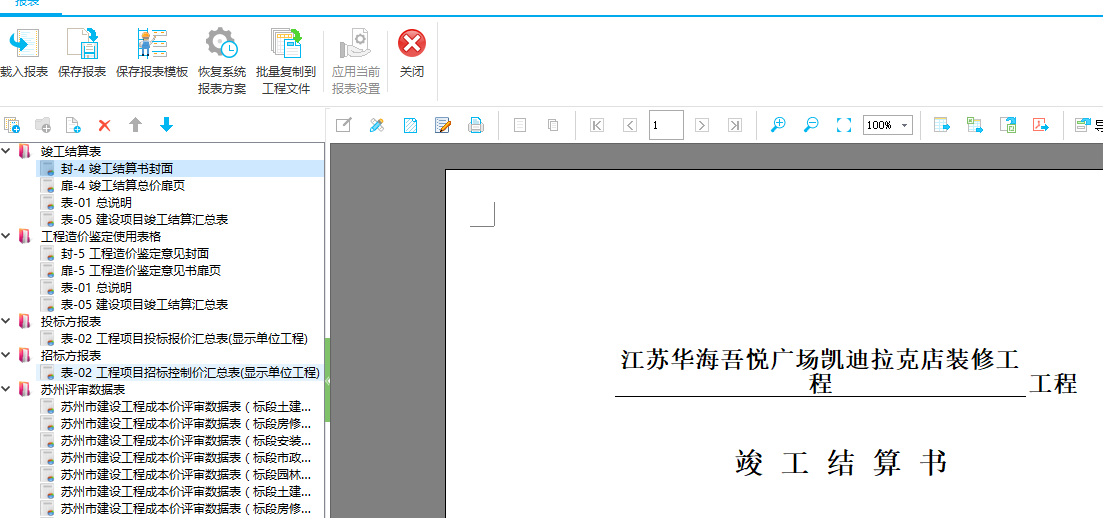Go to first page button

[x=597, y=125]
